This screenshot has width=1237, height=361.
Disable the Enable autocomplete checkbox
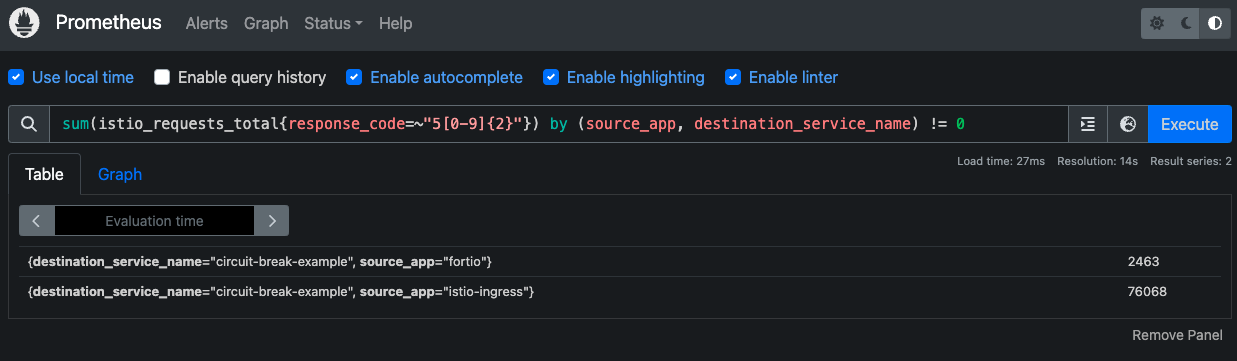(354, 77)
